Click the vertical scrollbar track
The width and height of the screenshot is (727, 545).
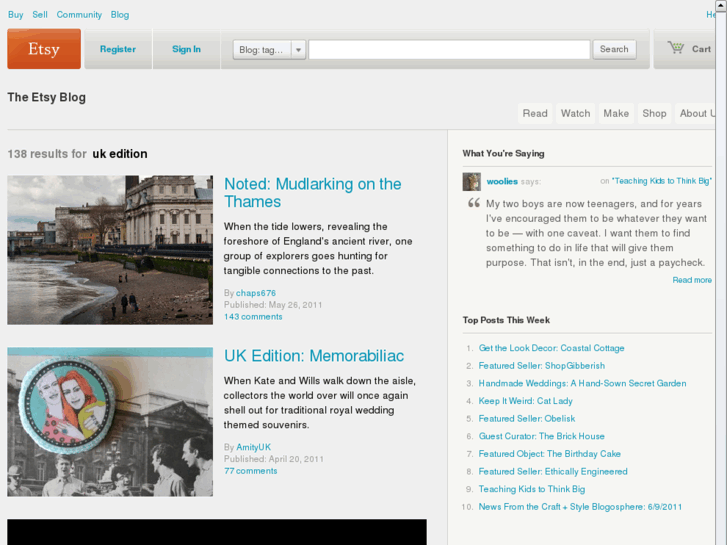coord(721,278)
